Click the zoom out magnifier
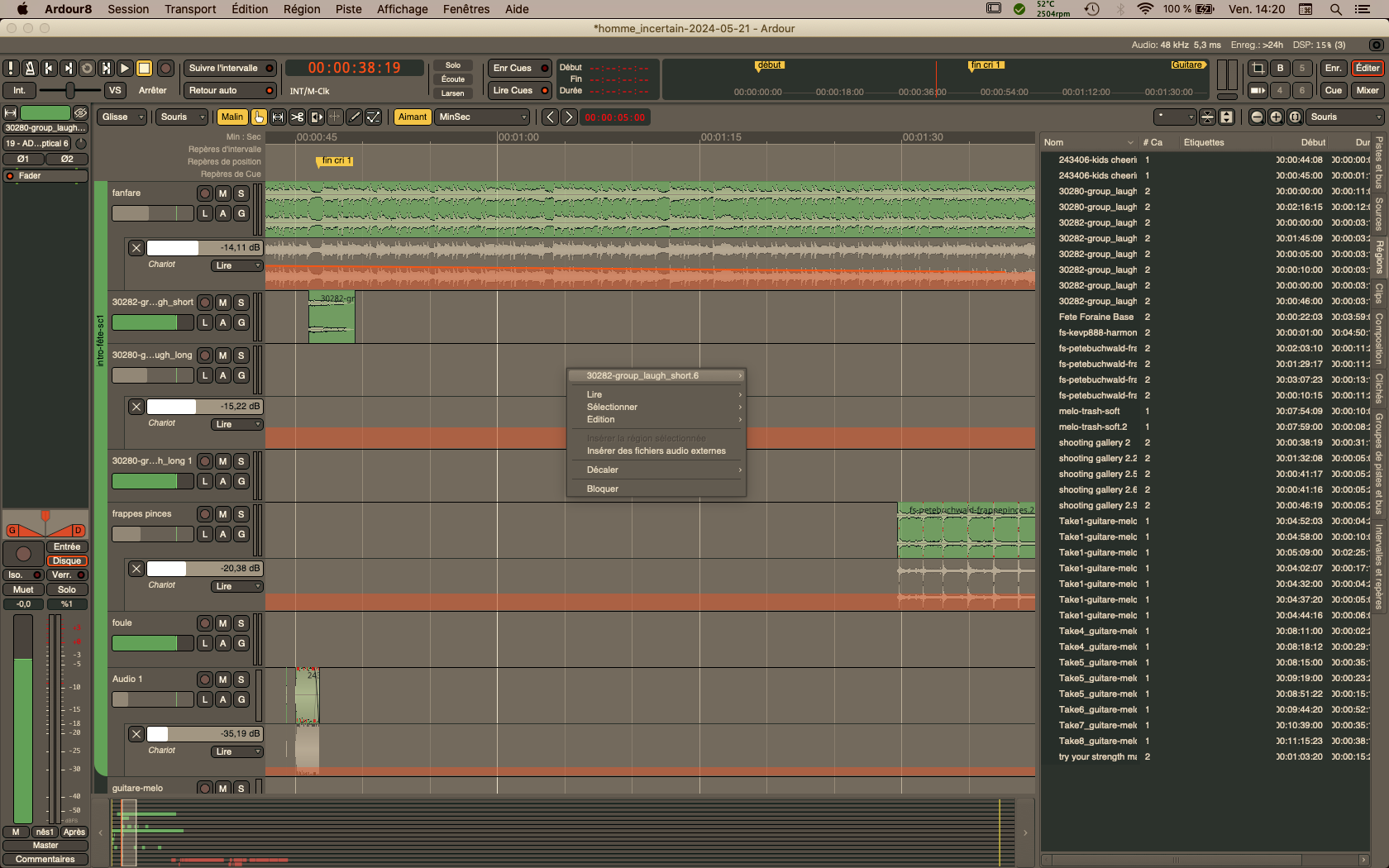1389x868 pixels. 1257,117
